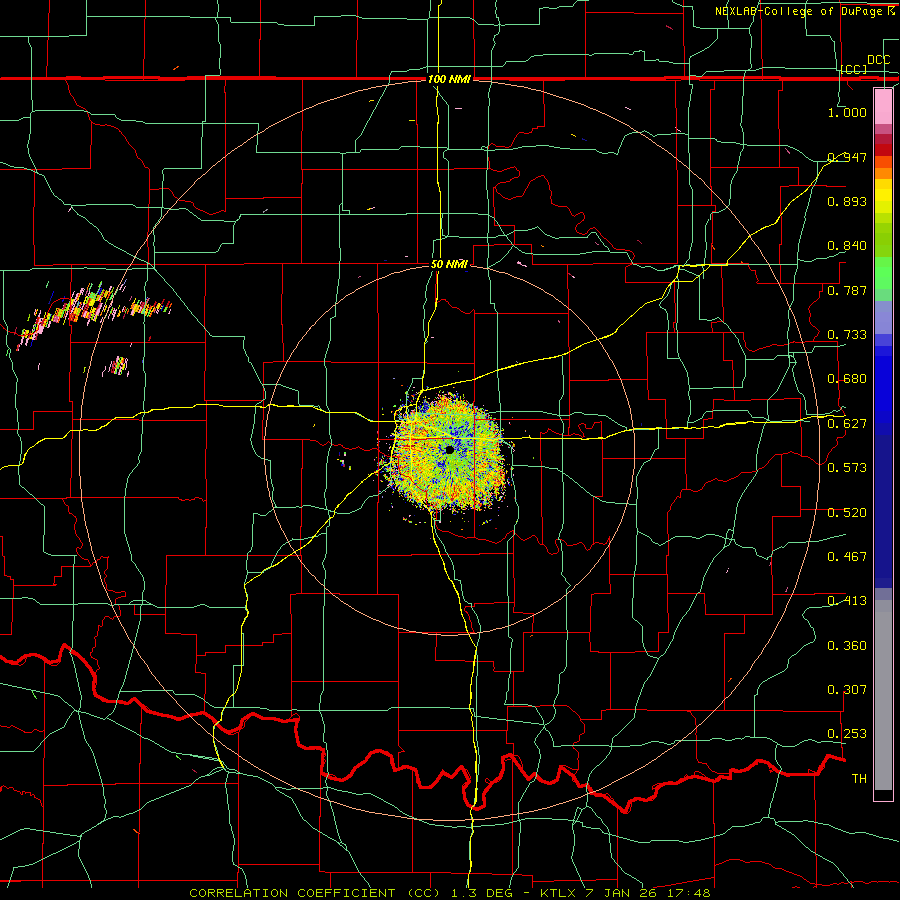900x900 pixels.
Task: Click the bright green segment of the color scale
Action: click(883, 273)
